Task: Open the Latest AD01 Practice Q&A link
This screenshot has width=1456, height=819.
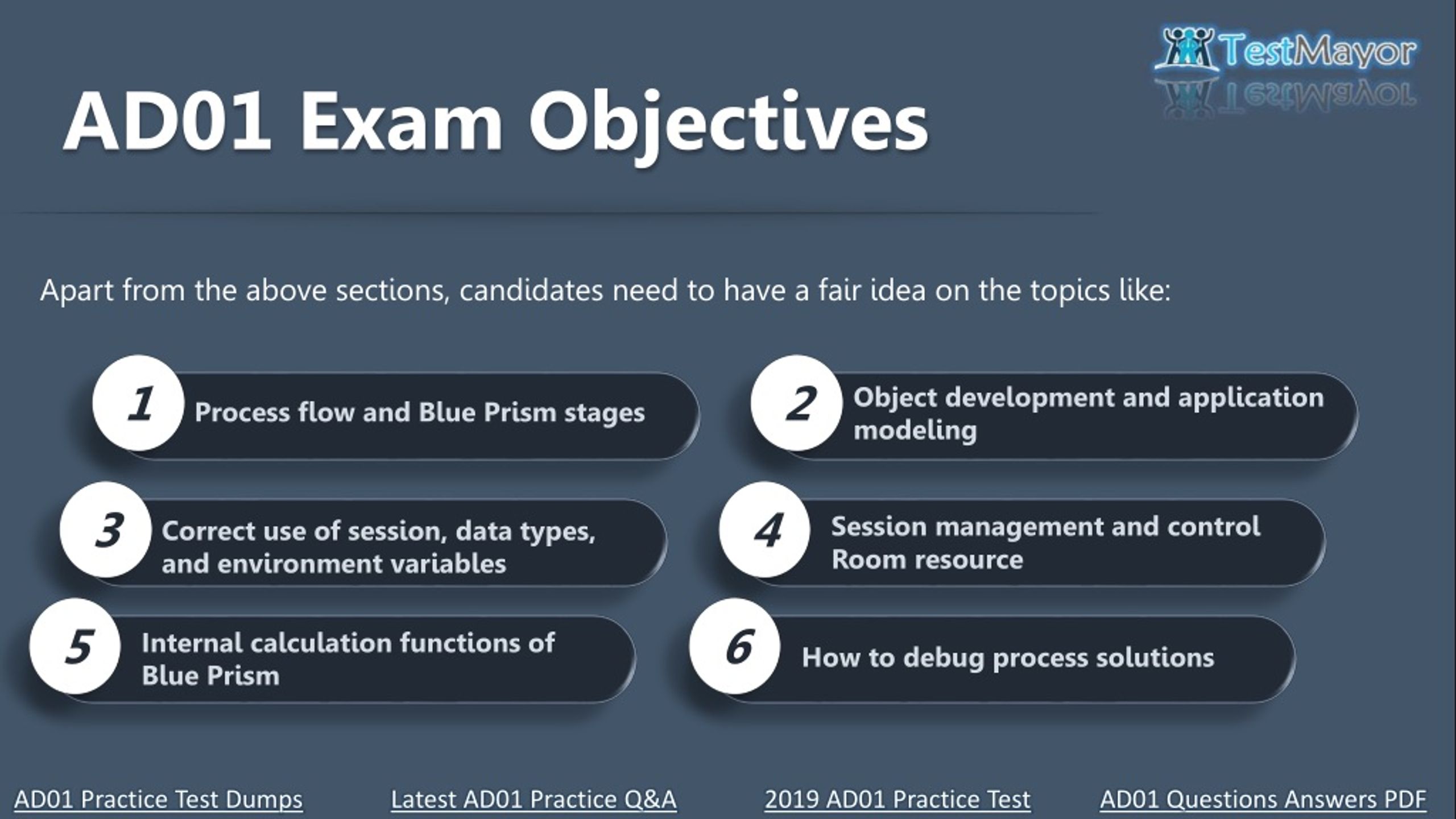Action: click(x=534, y=799)
